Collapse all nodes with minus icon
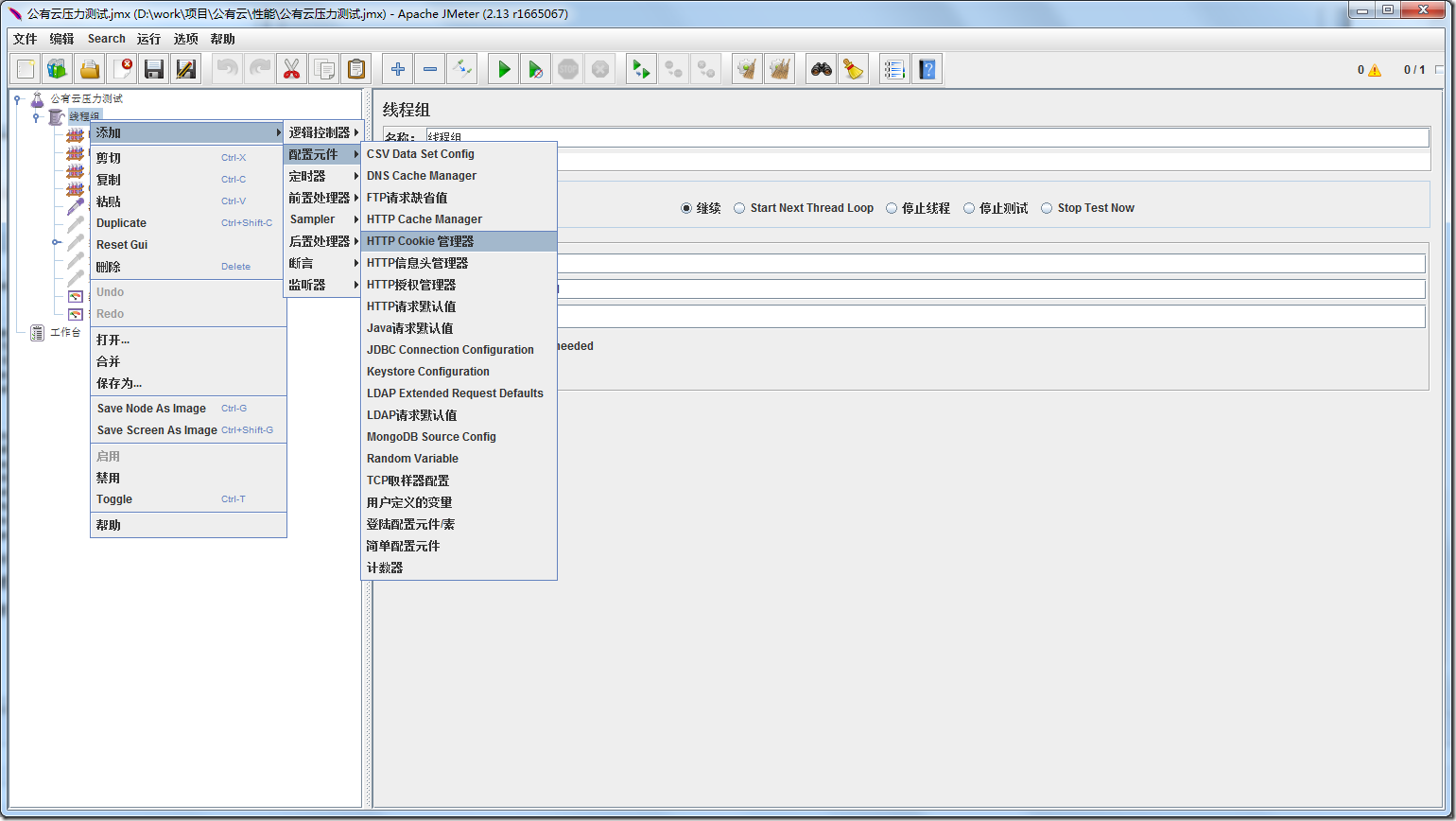The height and width of the screenshot is (821, 1456). coord(430,69)
